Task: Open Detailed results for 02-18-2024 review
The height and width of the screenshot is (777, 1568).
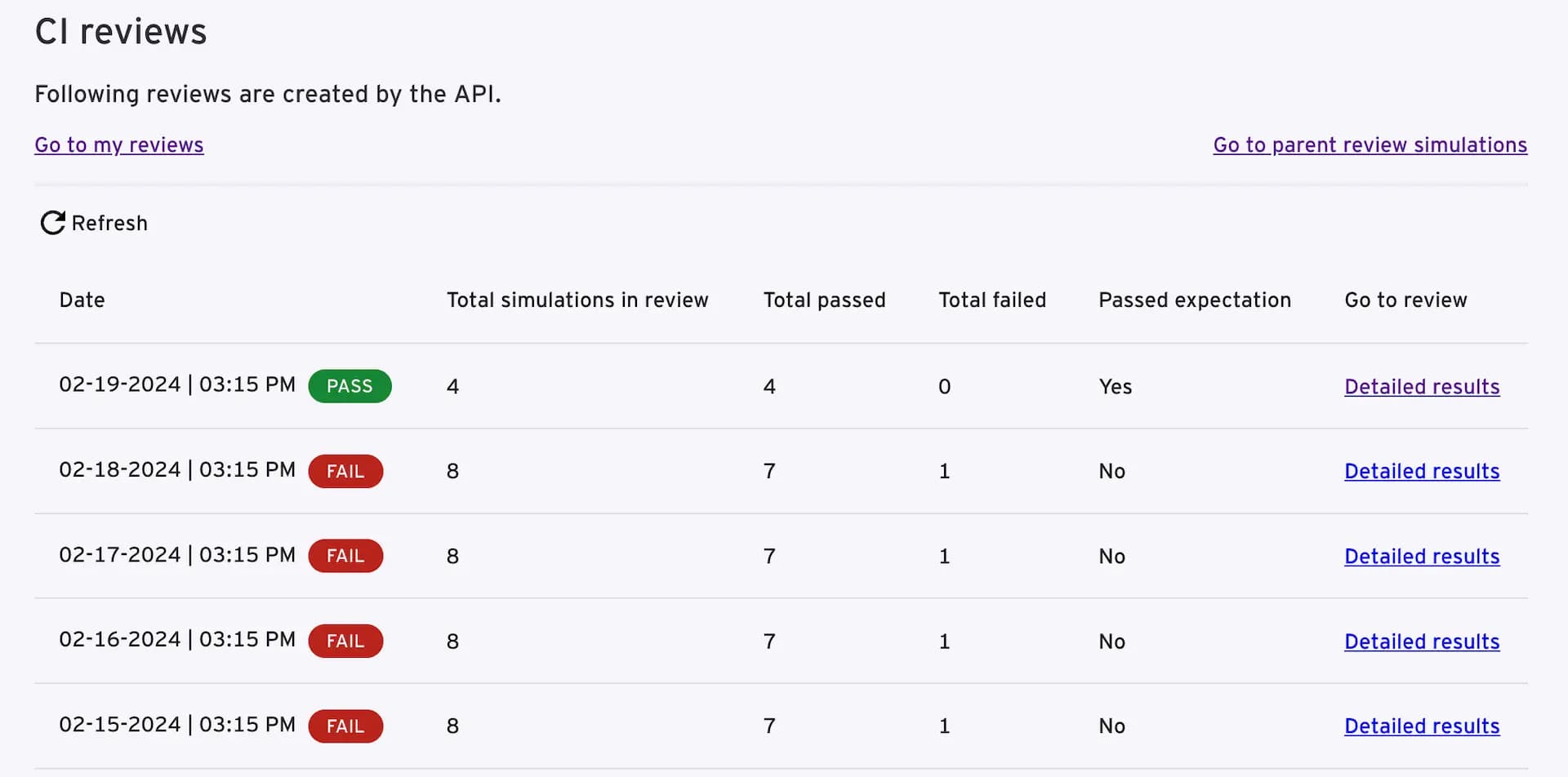Action: [1422, 472]
